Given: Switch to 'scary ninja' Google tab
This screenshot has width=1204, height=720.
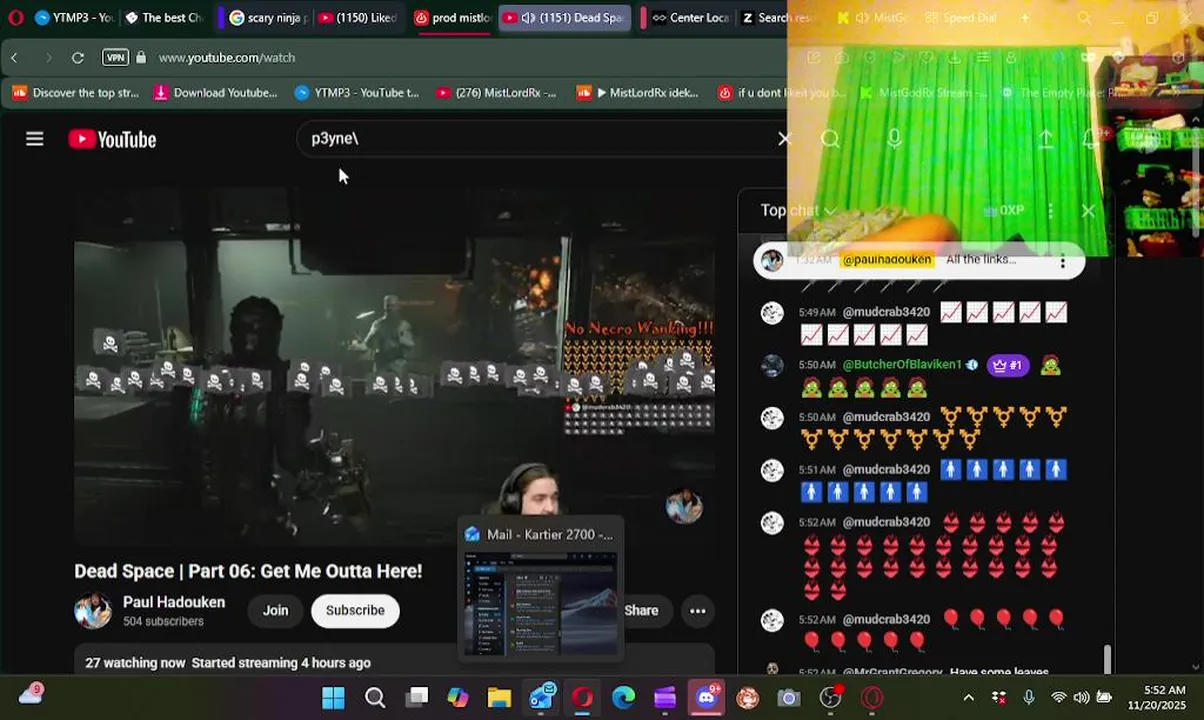Looking at the screenshot, I should [x=268, y=17].
